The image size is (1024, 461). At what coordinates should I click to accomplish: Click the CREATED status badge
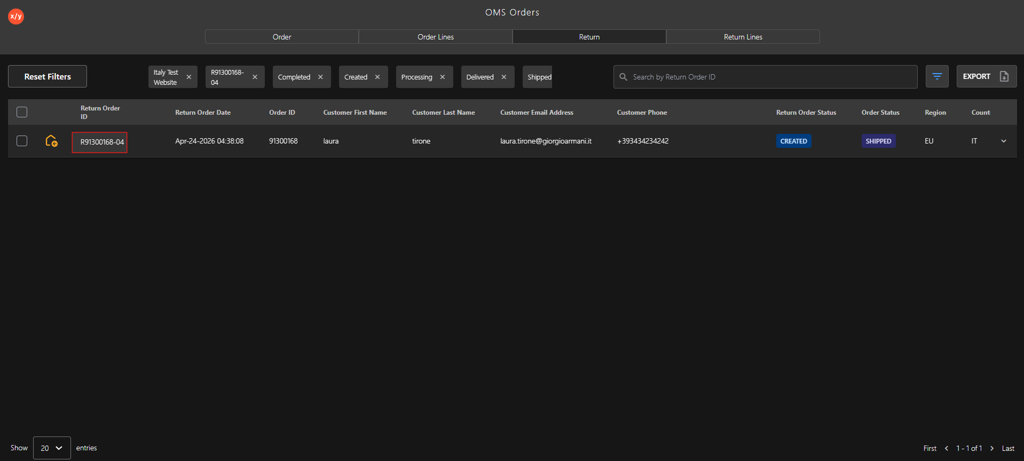click(x=793, y=141)
